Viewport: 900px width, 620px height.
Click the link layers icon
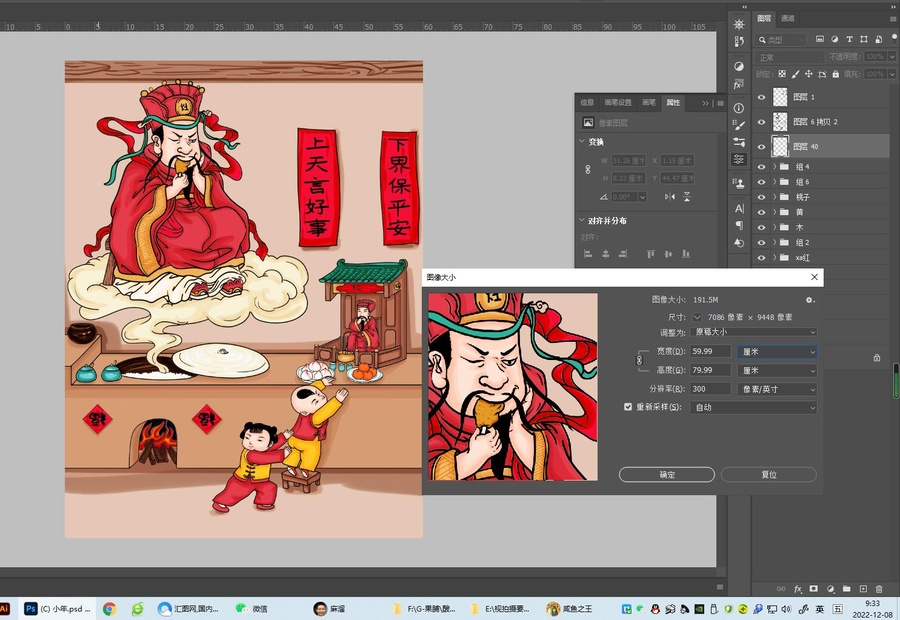pos(781,588)
